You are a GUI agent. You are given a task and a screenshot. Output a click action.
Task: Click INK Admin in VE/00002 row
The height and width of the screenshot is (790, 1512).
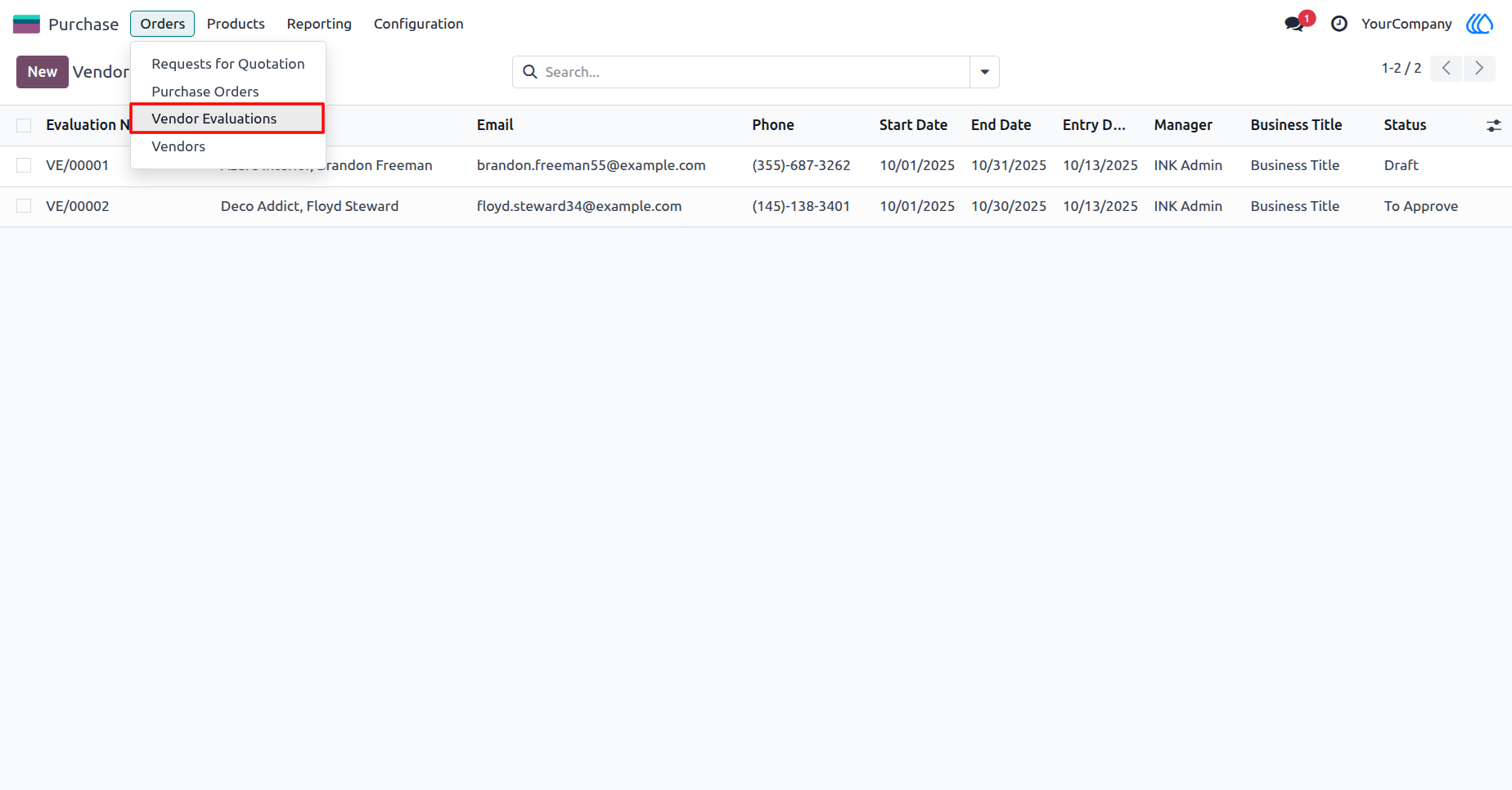pyautogui.click(x=1188, y=206)
